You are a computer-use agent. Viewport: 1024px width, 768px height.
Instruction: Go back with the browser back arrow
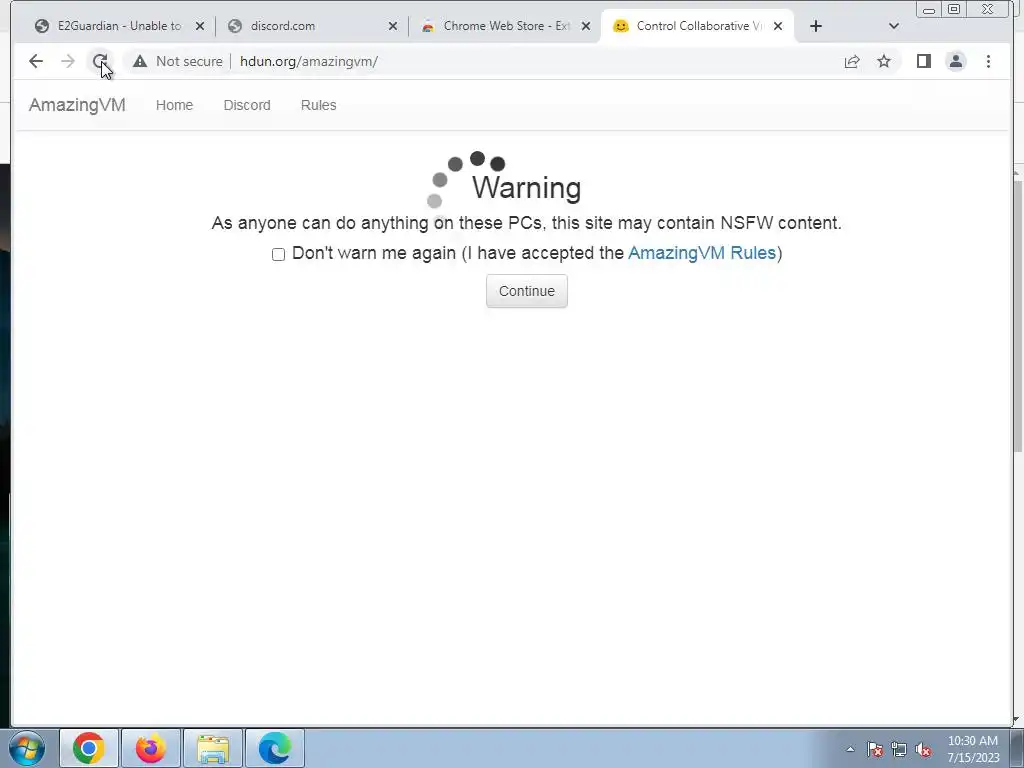(x=36, y=61)
